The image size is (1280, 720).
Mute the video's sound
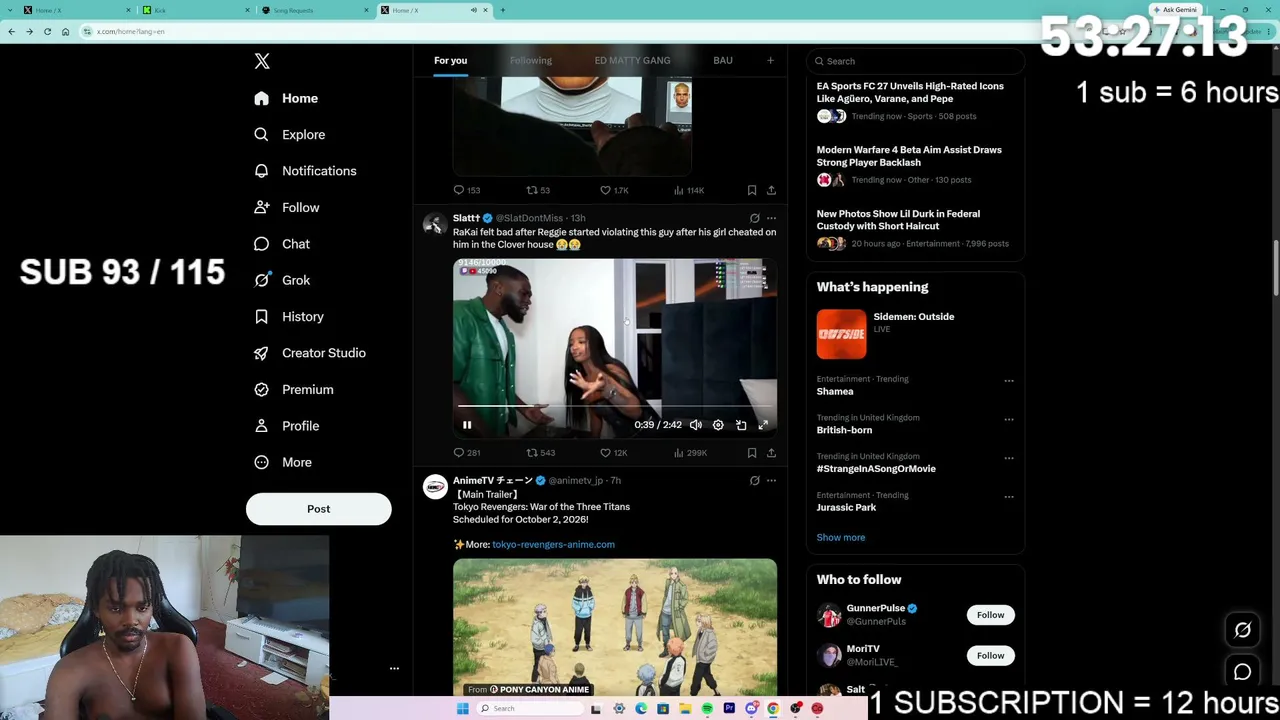point(696,425)
